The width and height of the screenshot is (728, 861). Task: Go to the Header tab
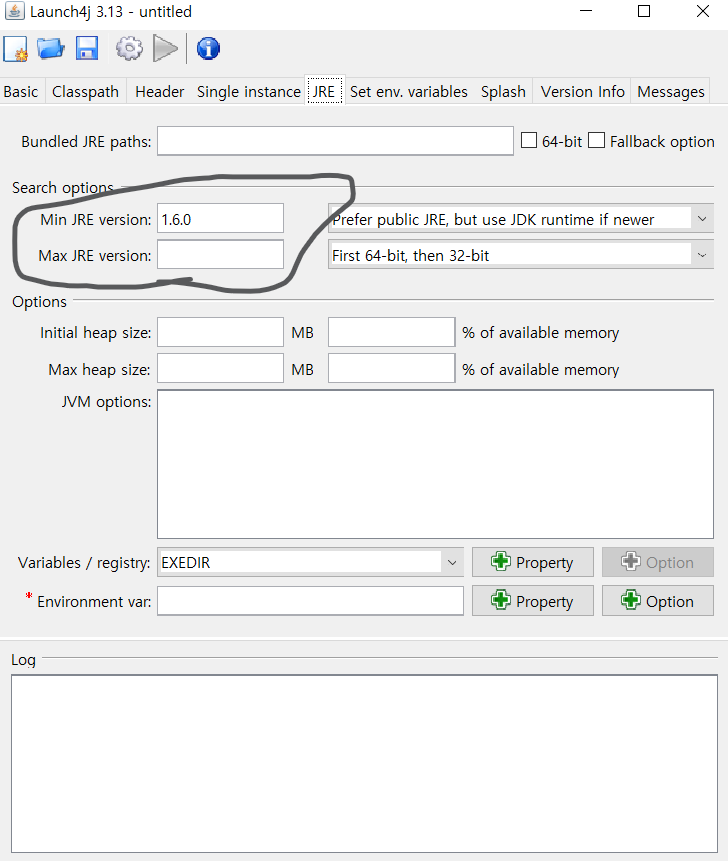[159, 92]
